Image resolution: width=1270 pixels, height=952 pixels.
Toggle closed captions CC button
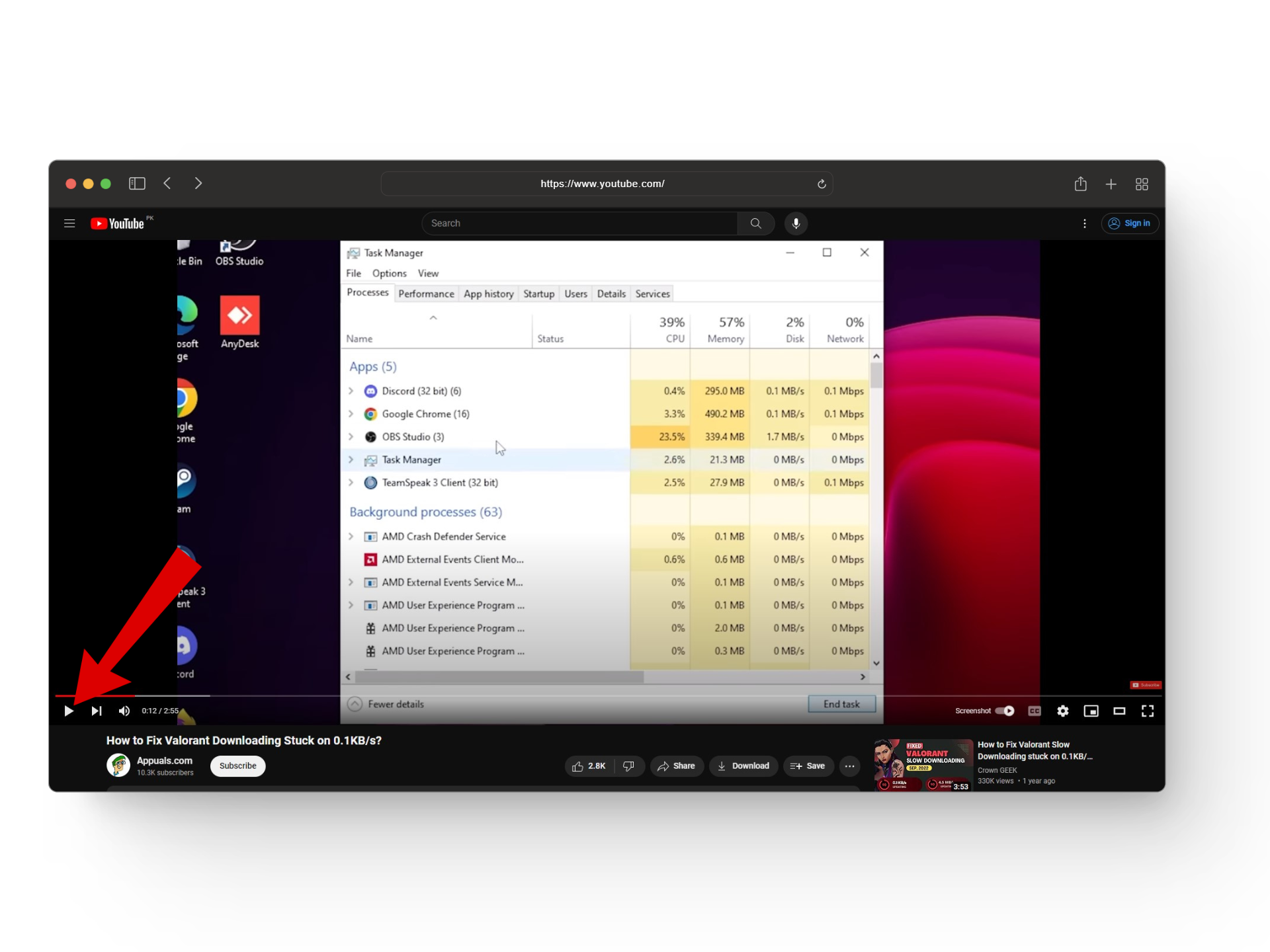point(1035,711)
